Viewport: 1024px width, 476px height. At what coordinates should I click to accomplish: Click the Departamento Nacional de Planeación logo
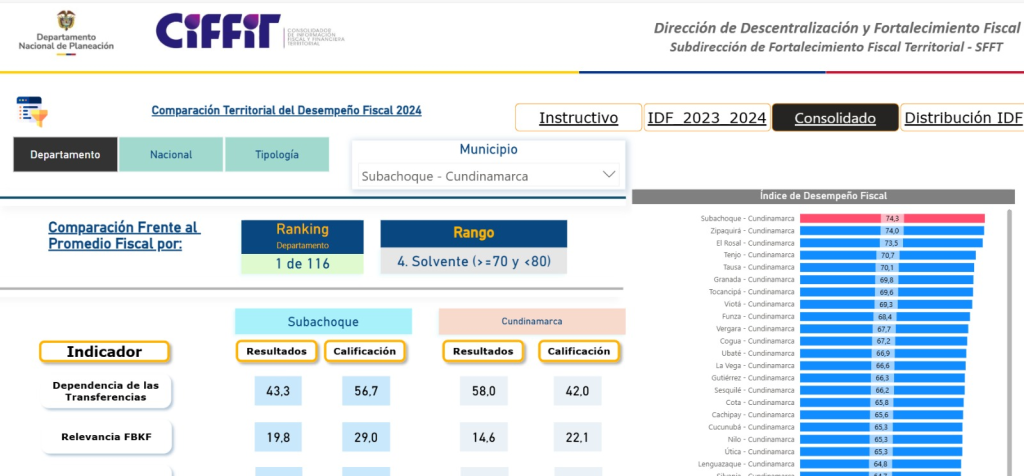[66, 32]
